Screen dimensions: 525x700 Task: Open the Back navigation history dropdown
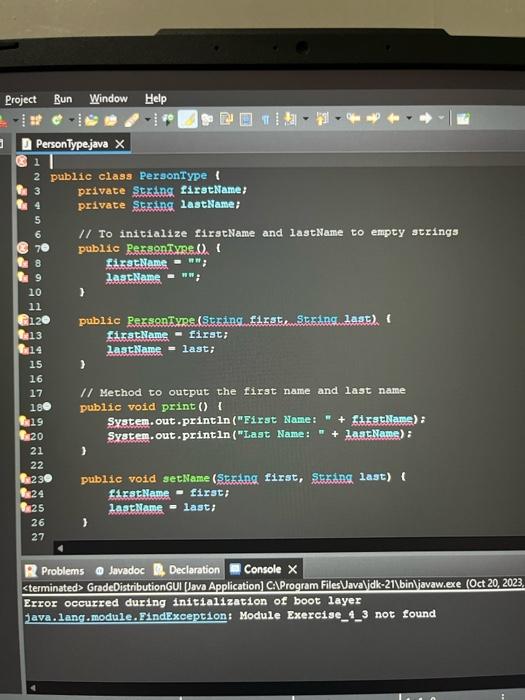pos(408,118)
